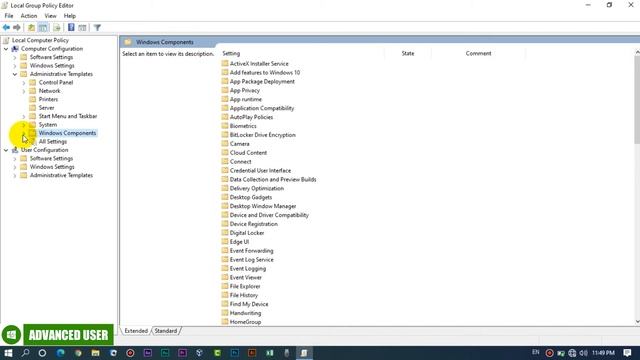Expand Windows Settings under Computer Configuration

pyautogui.click(x=15, y=66)
